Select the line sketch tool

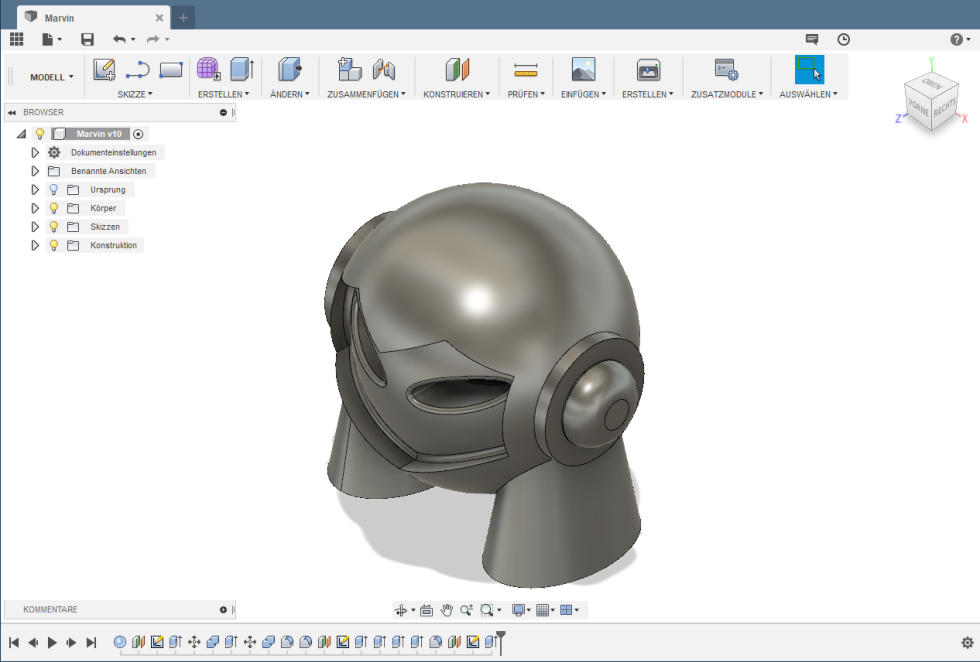click(x=138, y=69)
